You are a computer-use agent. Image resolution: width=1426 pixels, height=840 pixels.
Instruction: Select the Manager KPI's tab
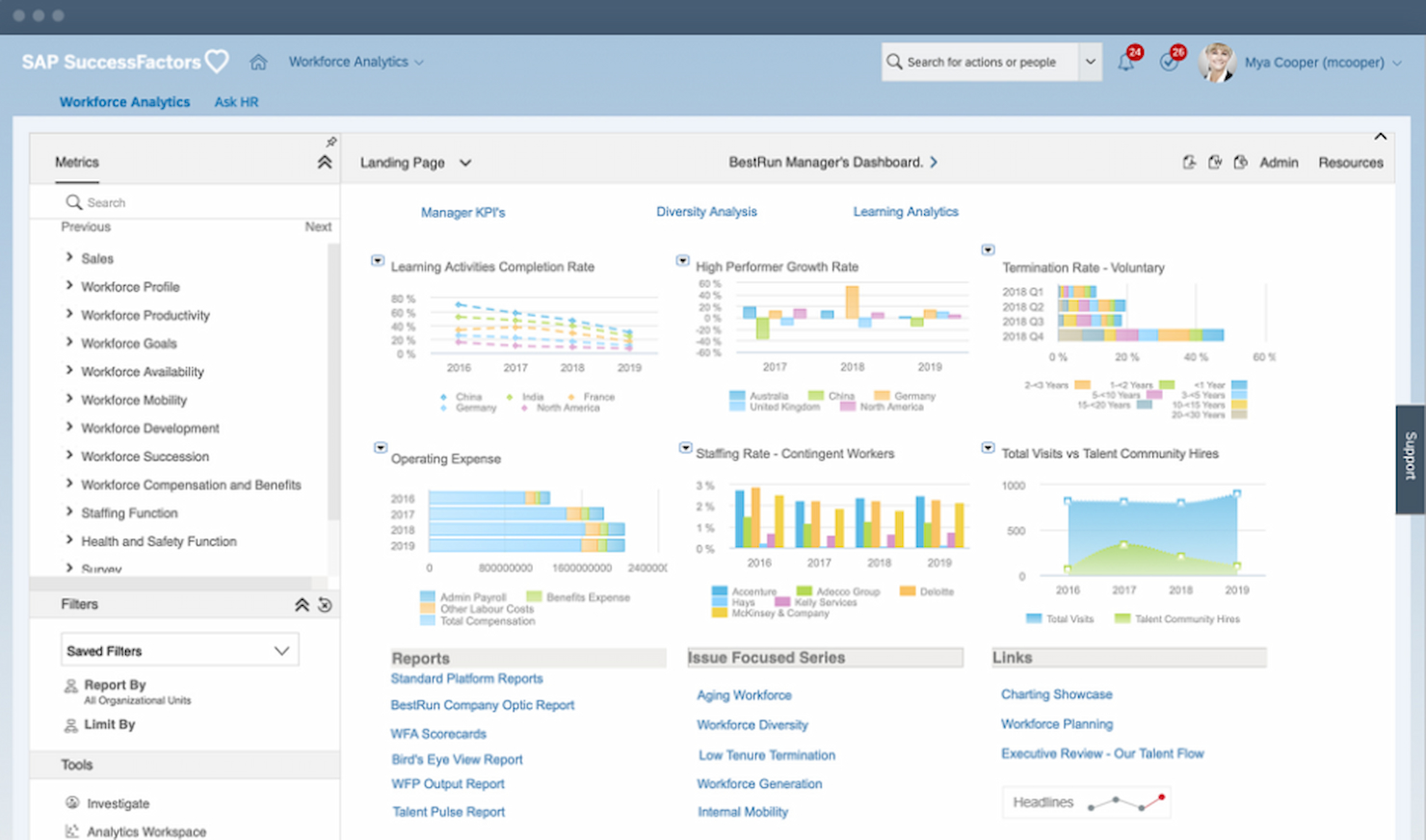point(462,212)
